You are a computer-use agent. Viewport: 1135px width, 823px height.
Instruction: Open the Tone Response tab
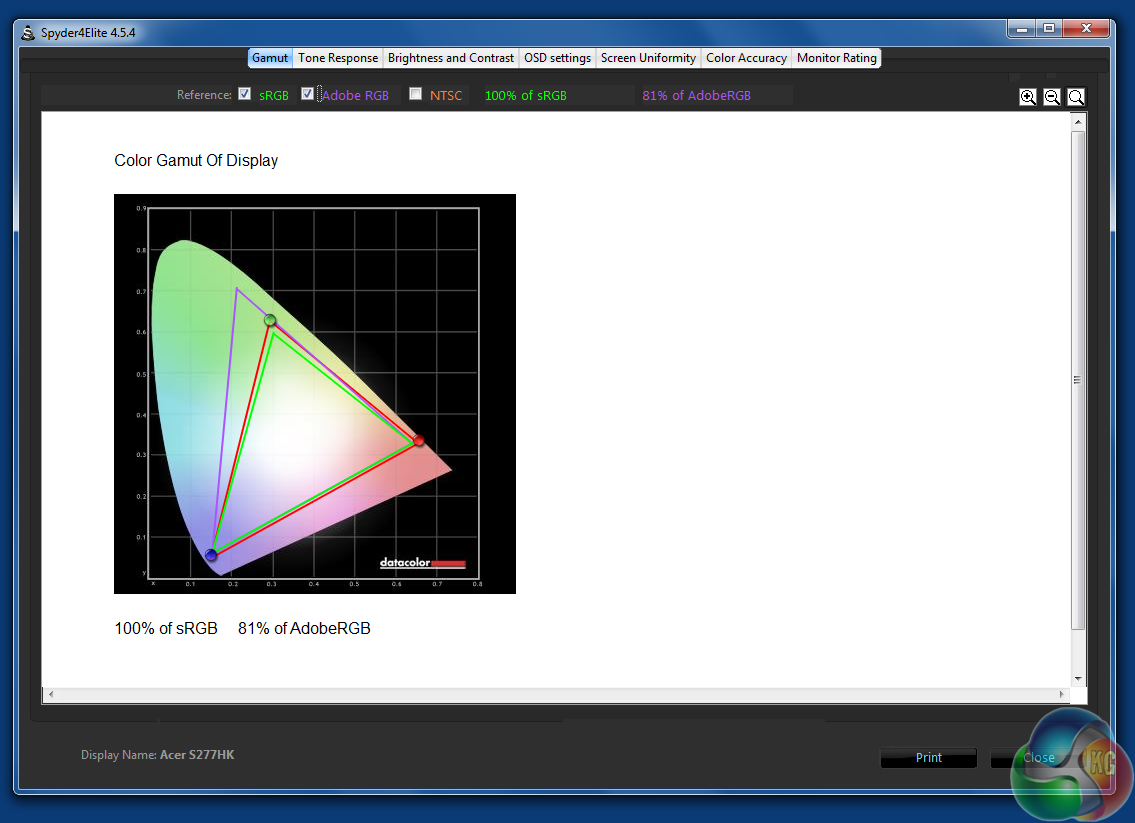coord(338,58)
